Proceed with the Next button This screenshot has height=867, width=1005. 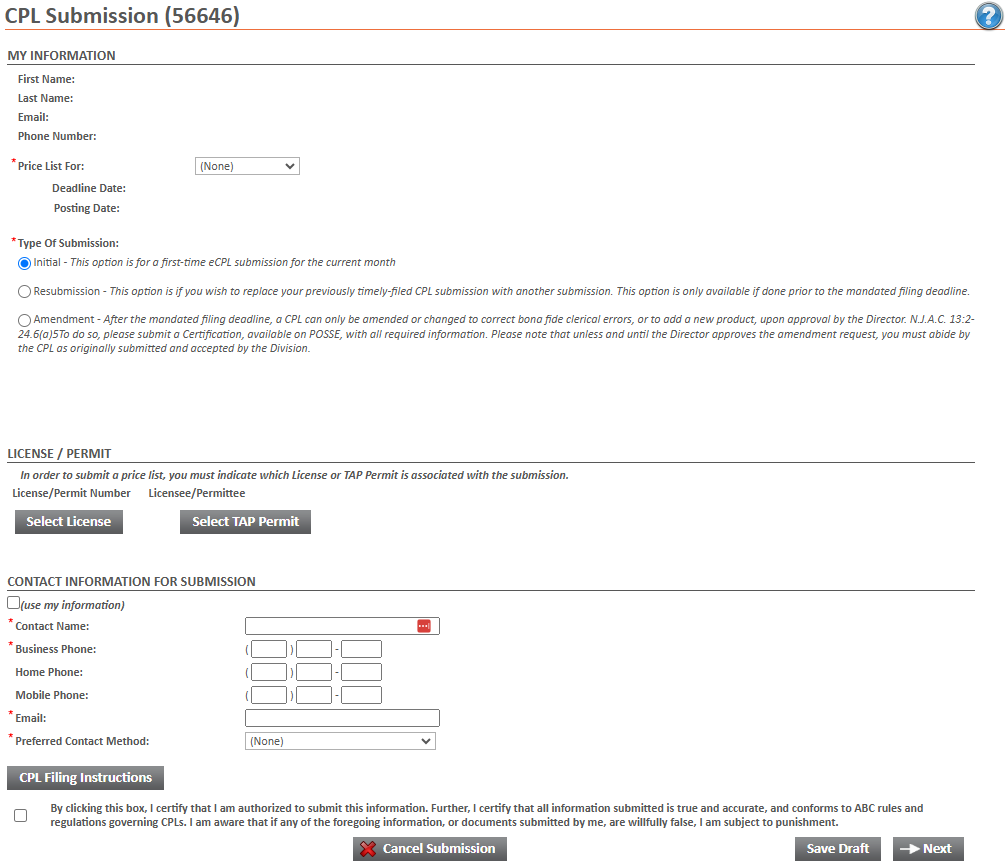(928, 849)
